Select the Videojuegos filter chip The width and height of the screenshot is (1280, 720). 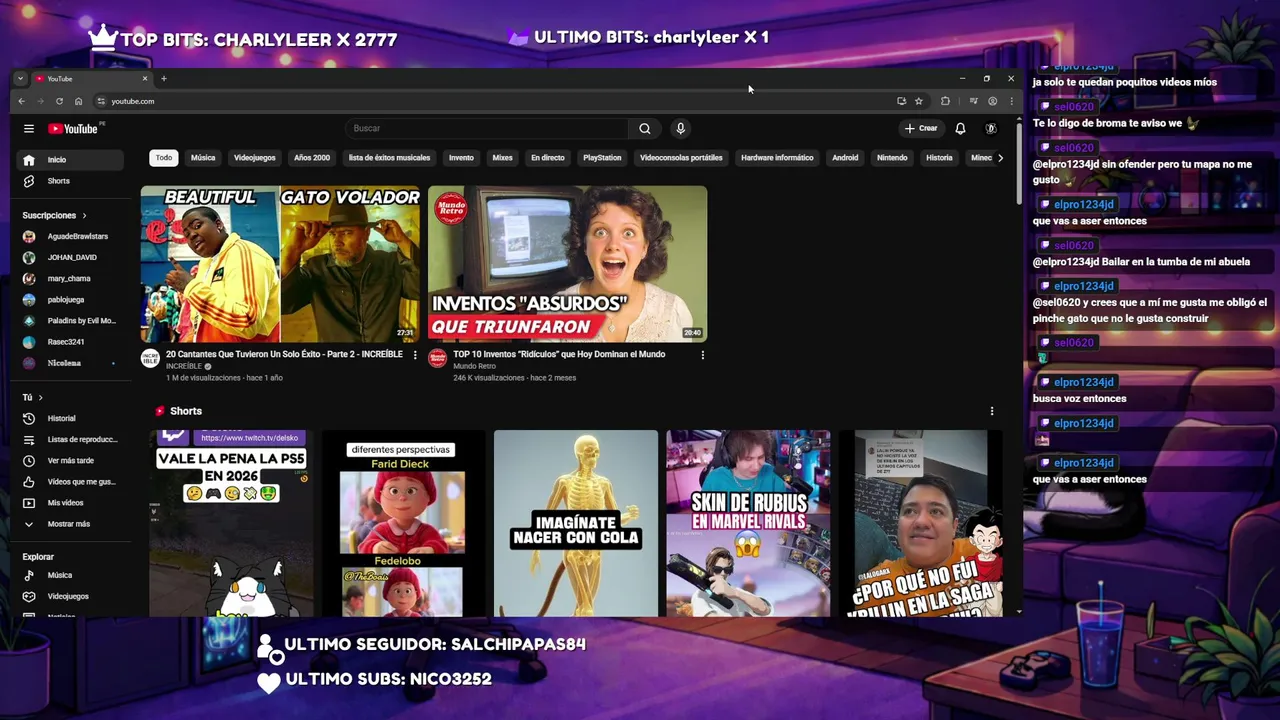click(x=255, y=157)
